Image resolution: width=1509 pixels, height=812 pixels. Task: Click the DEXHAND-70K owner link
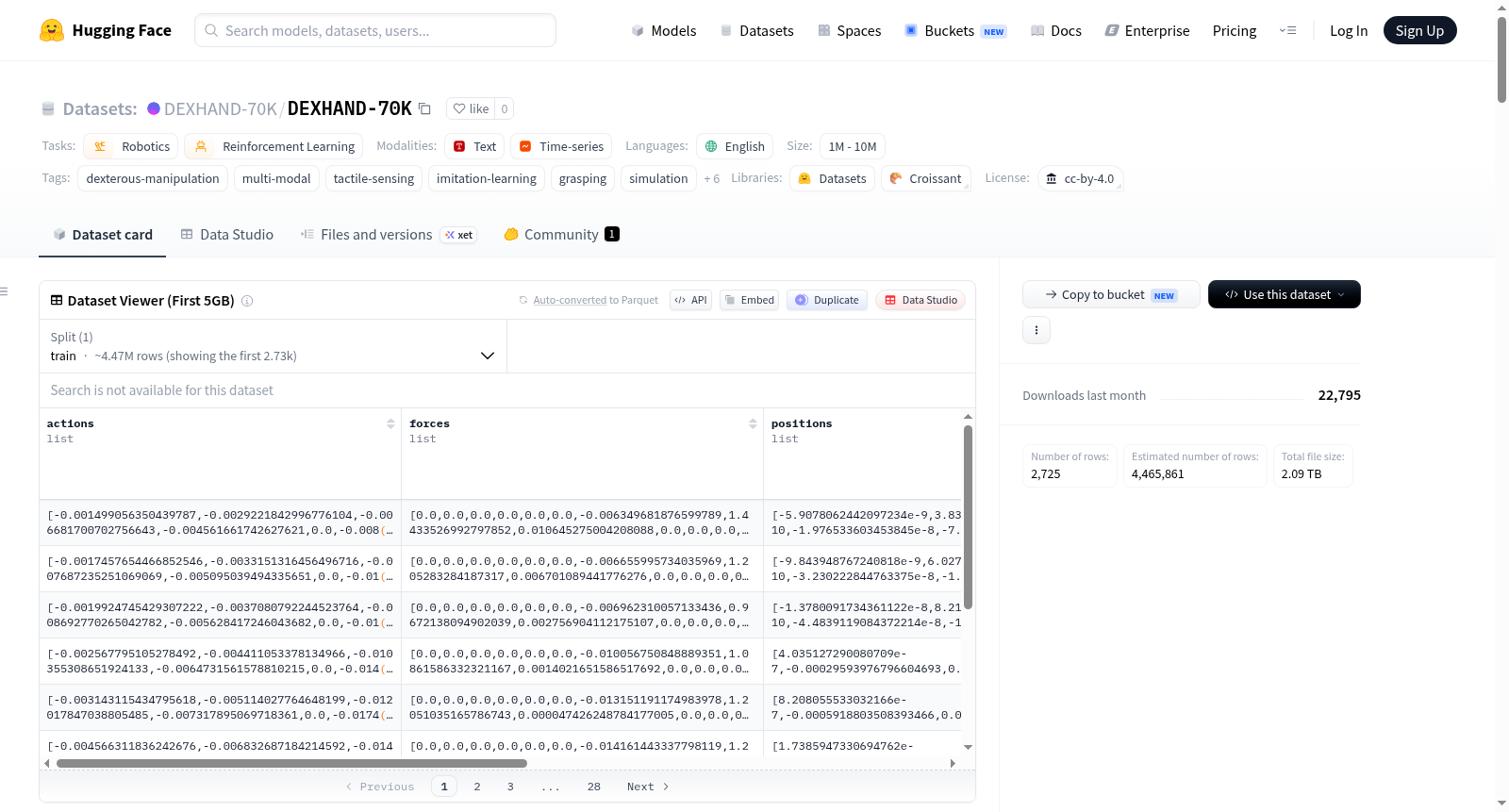click(221, 108)
